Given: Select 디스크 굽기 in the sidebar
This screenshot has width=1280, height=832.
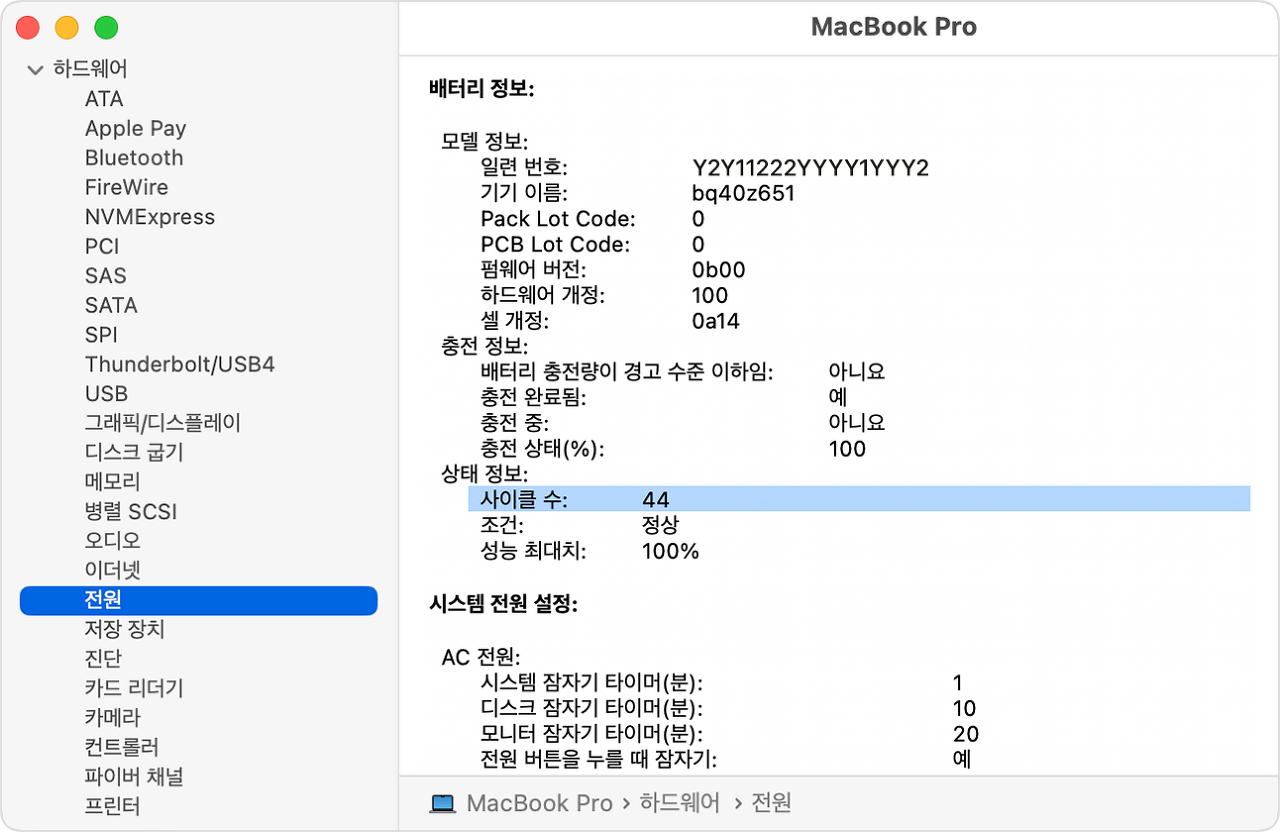Looking at the screenshot, I should click(134, 452).
